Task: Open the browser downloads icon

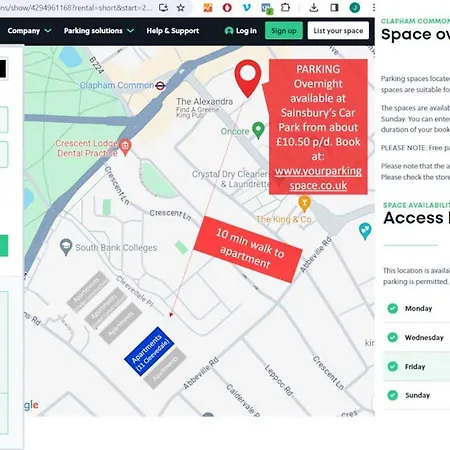Action: (x=314, y=7)
